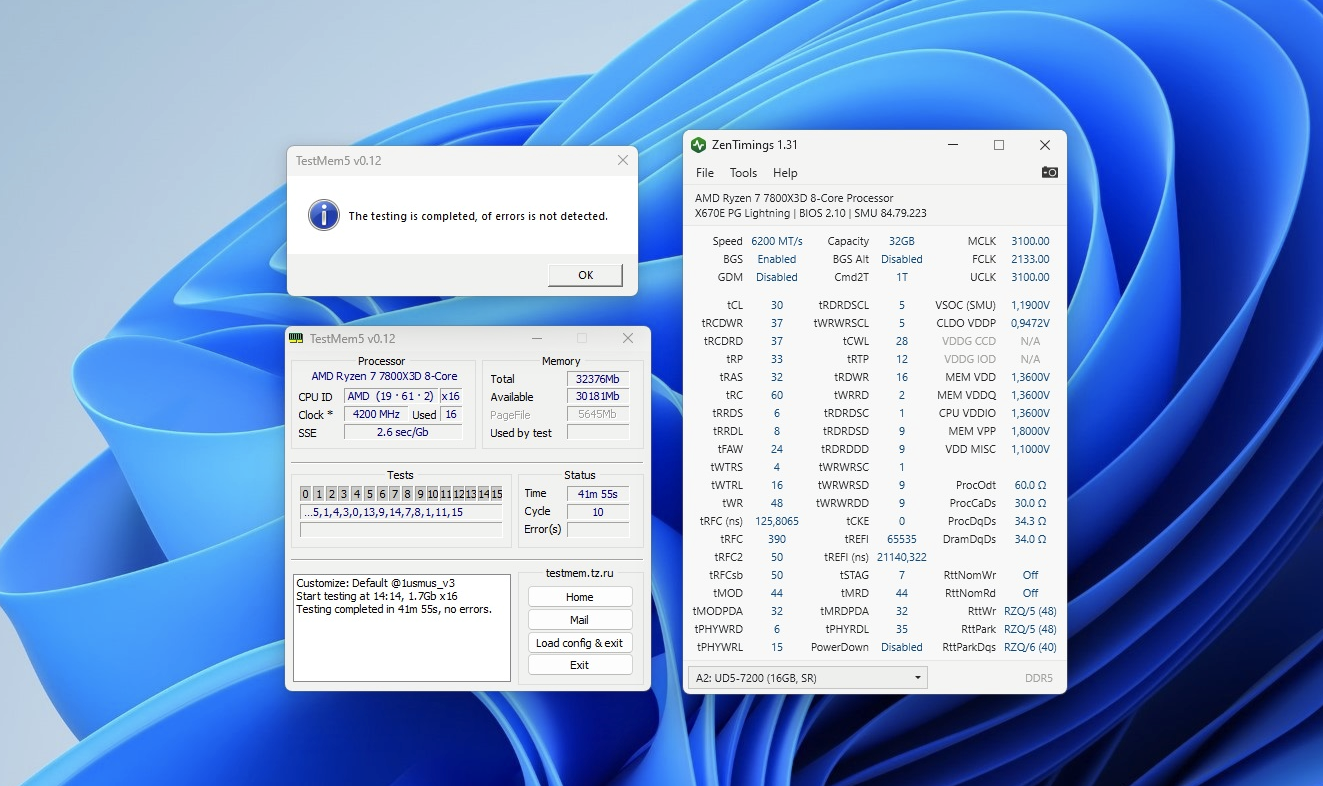Viewport: 1323px width, 786px height.
Task: Click the FCLK value 2133.00
Action: coord(1030,259)
